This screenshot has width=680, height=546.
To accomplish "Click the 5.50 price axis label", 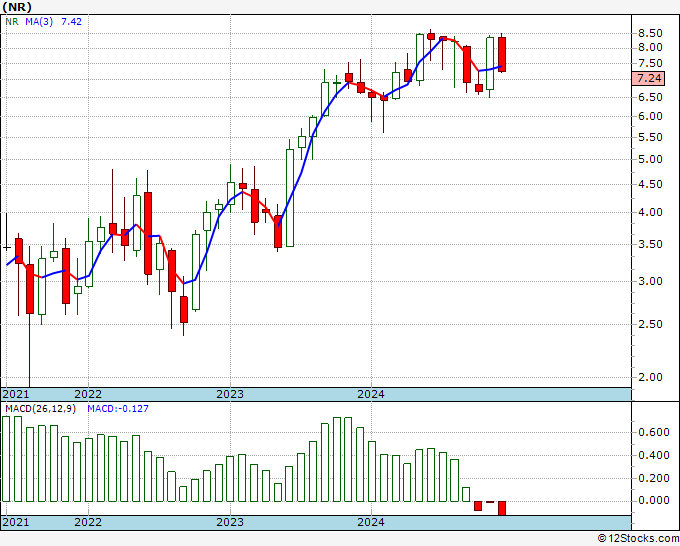I will tap(650, 137).
